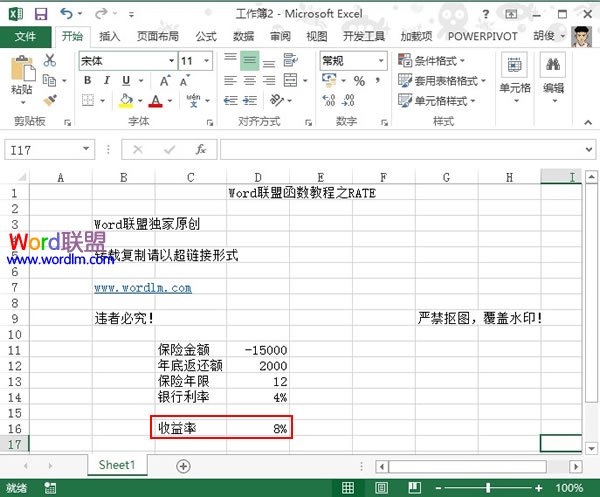Toggle Bold formatting

(x=88, y=80)
